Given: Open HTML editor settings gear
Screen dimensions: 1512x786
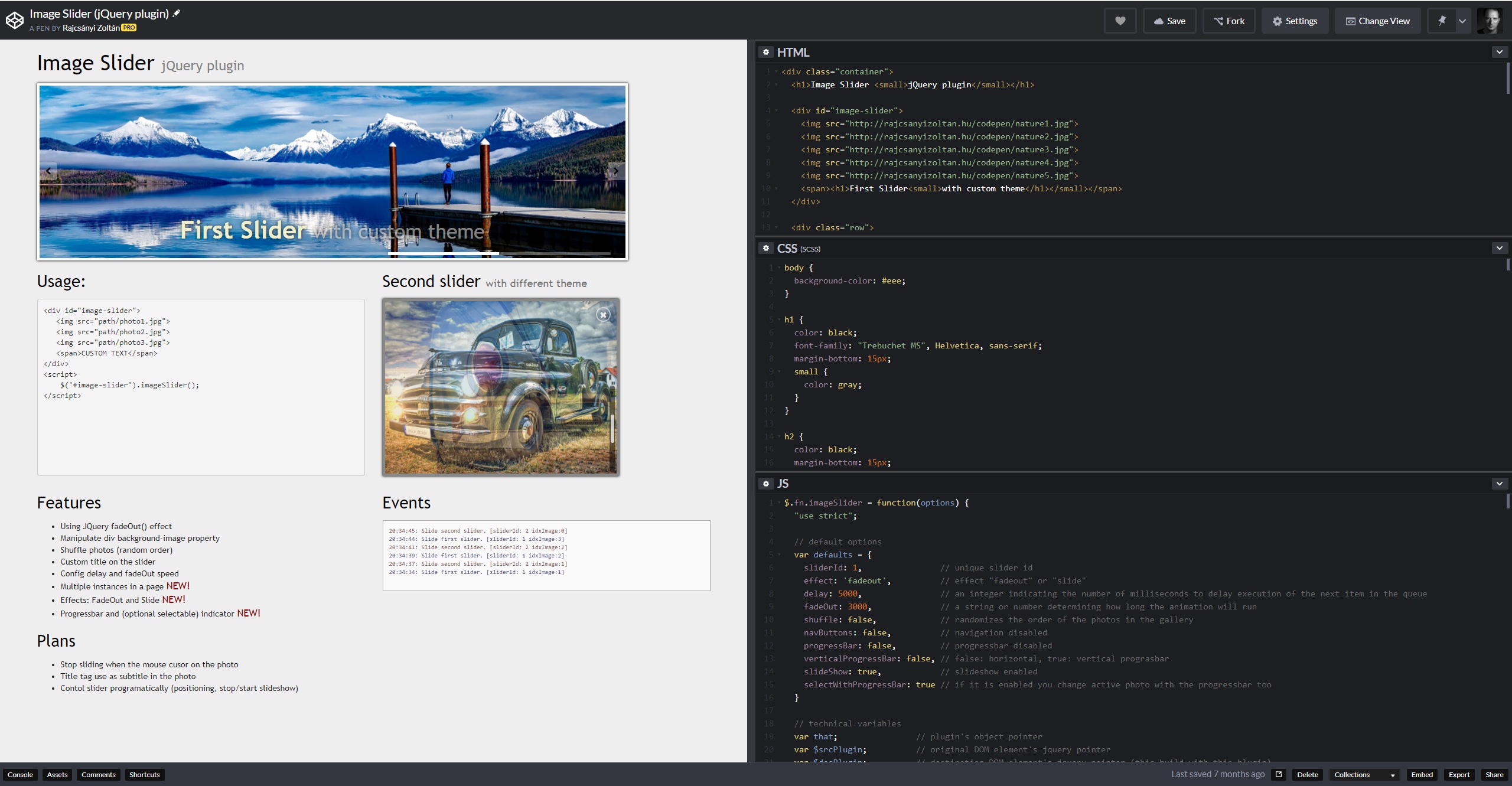Looking at the screenshot, I should (x=766, y=52).
